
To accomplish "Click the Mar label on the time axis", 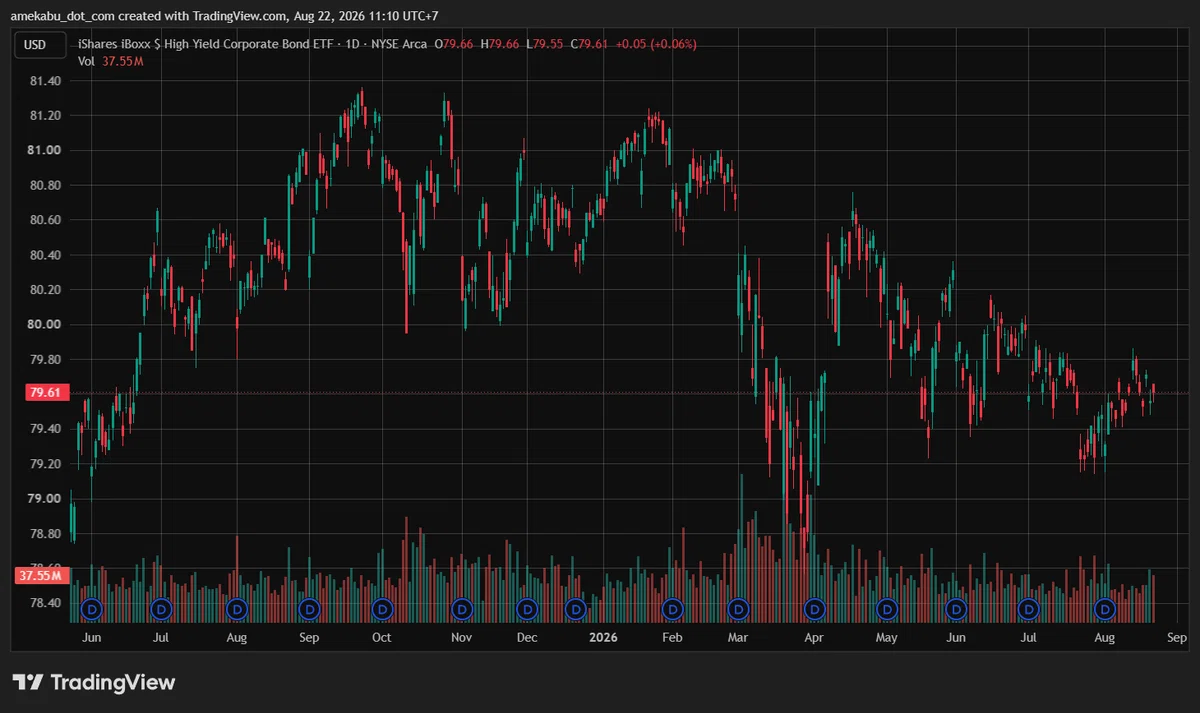I will click(x=738, y=637).
